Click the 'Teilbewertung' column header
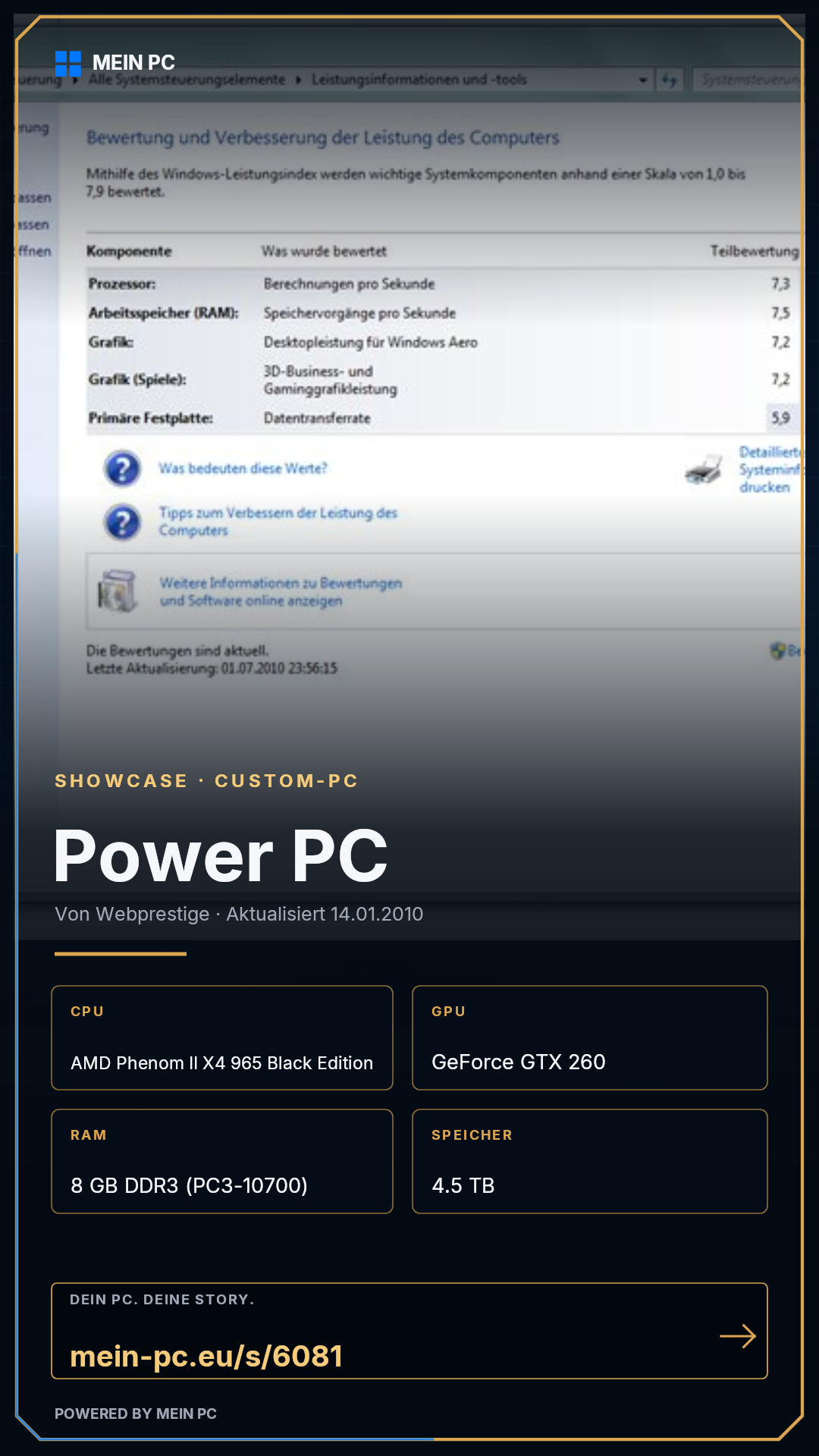This screenshot has height=1456, width=819. pyautogui.click(x=755, y=251)
